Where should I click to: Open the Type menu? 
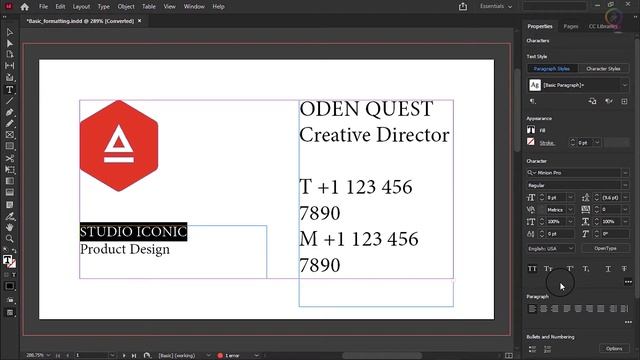(x=104, y=7)
